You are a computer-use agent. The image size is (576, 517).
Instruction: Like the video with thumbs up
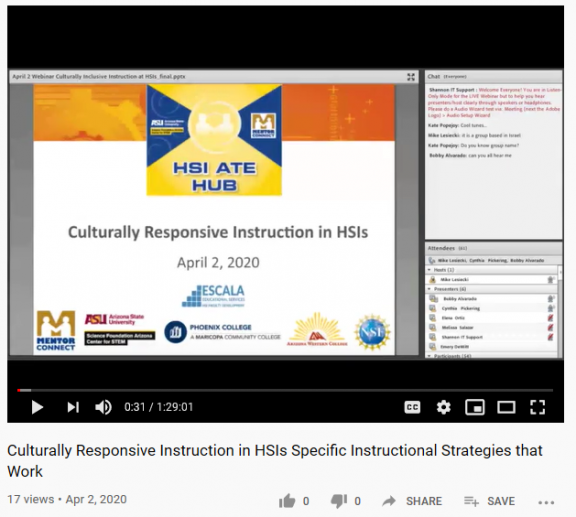click(287, 501)
